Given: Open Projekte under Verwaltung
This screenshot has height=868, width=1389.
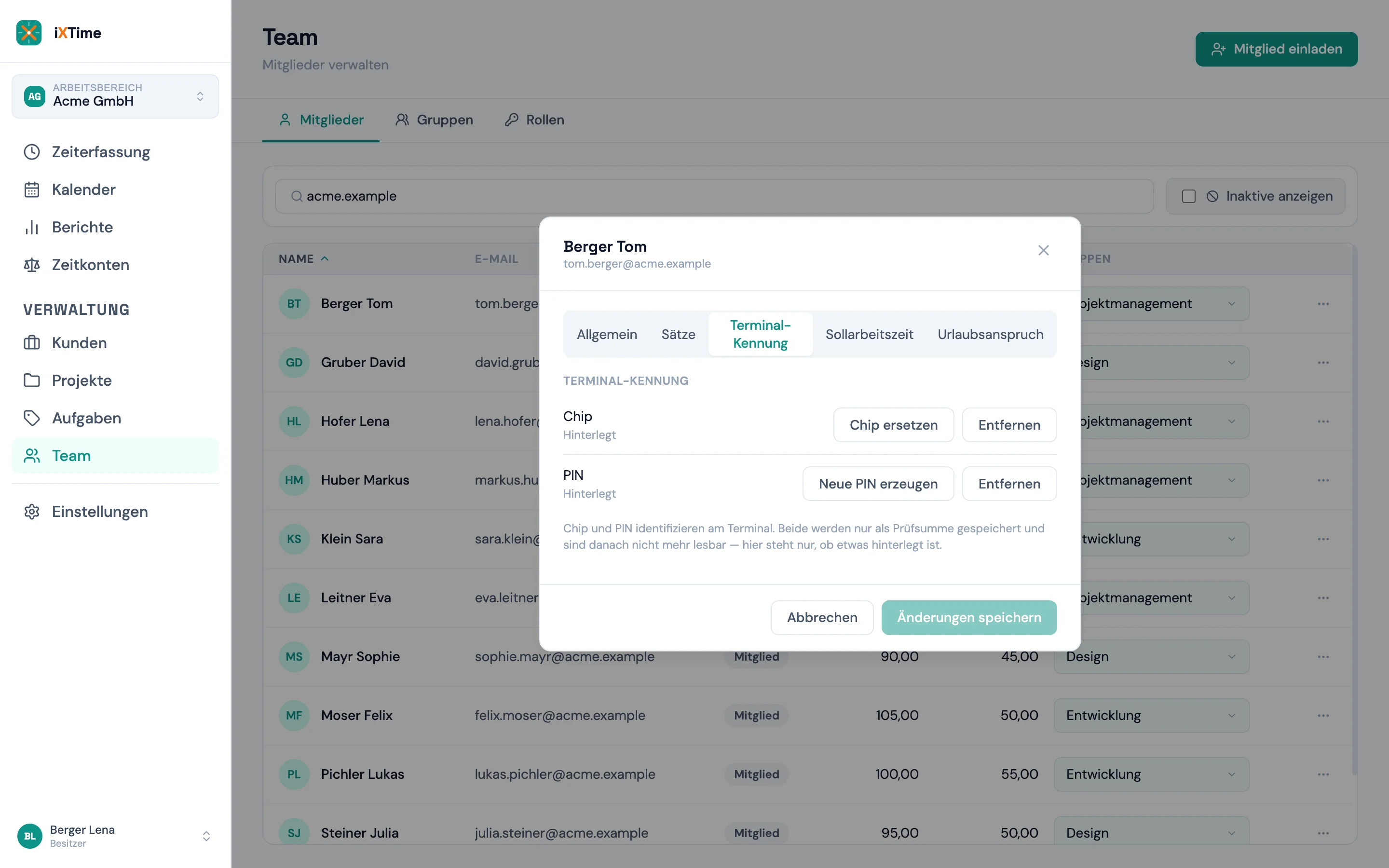Looking at the screenshot, I should point(115,380).
